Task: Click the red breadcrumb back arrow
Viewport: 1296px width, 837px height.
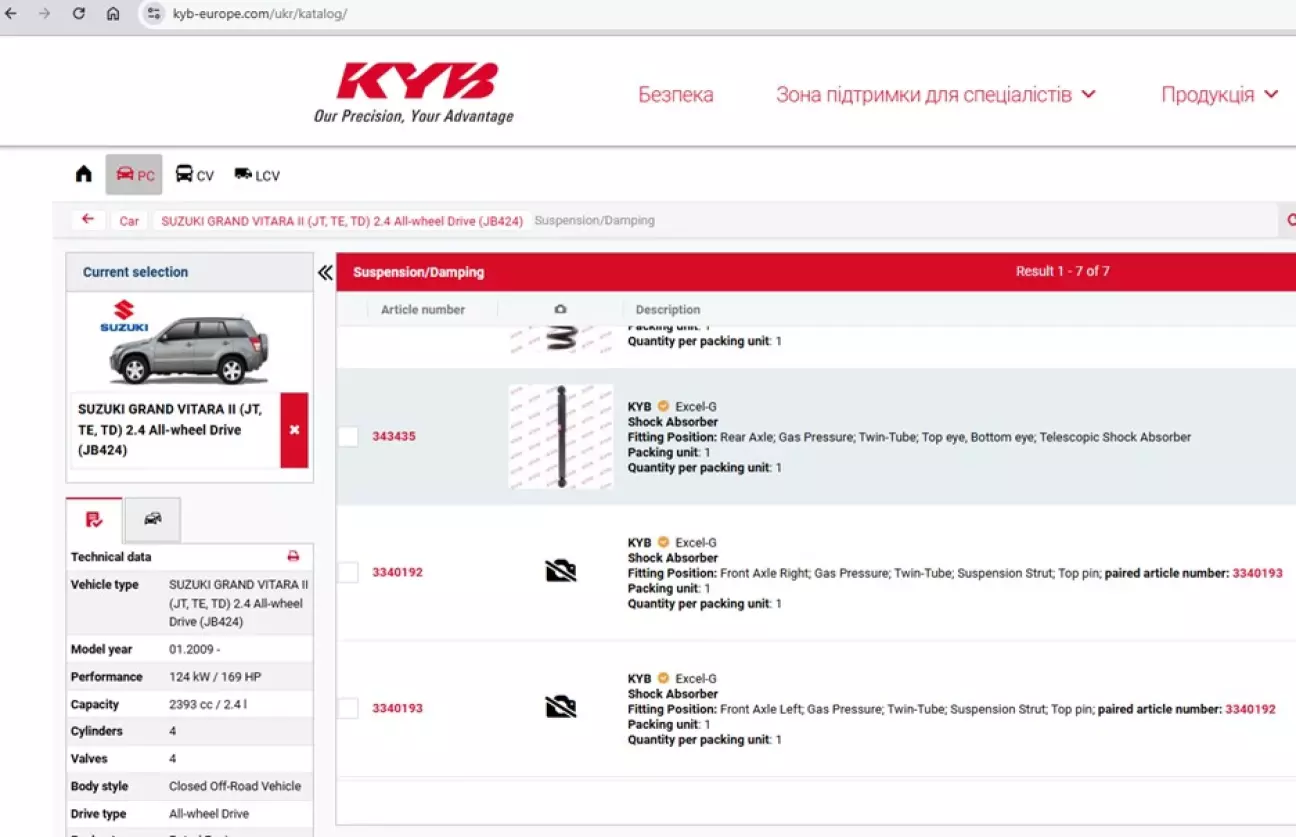Action: [x=88, y=219]
